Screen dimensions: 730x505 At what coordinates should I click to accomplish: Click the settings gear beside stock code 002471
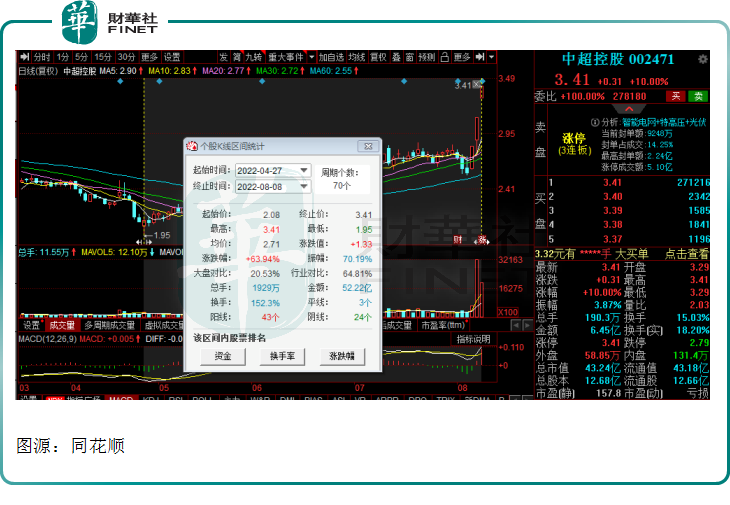coord(701,58)
